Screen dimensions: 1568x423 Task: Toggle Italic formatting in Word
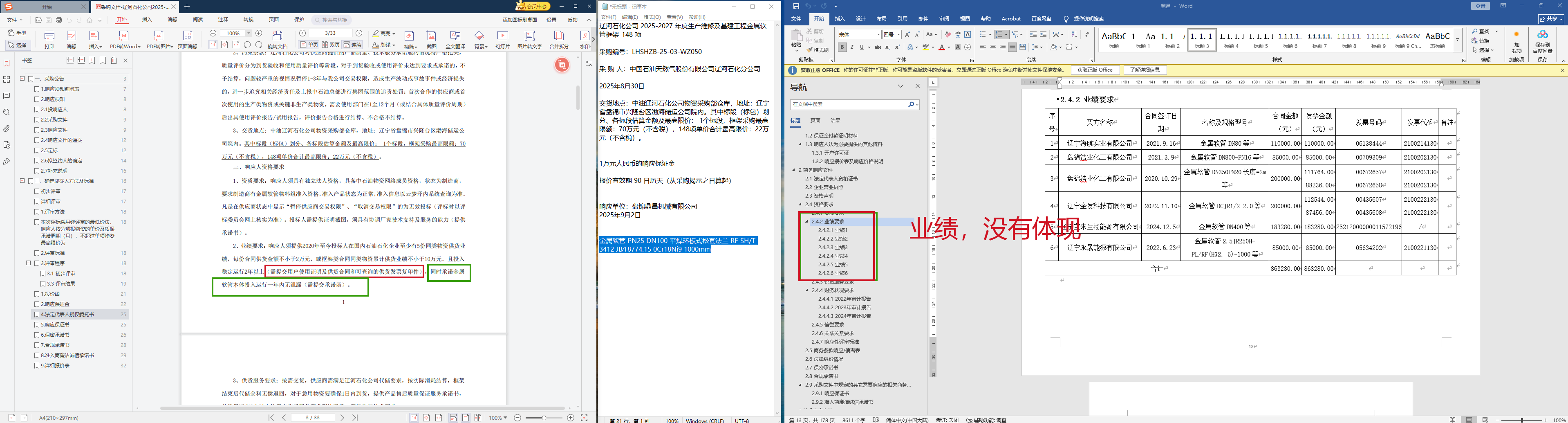[851, 47]
